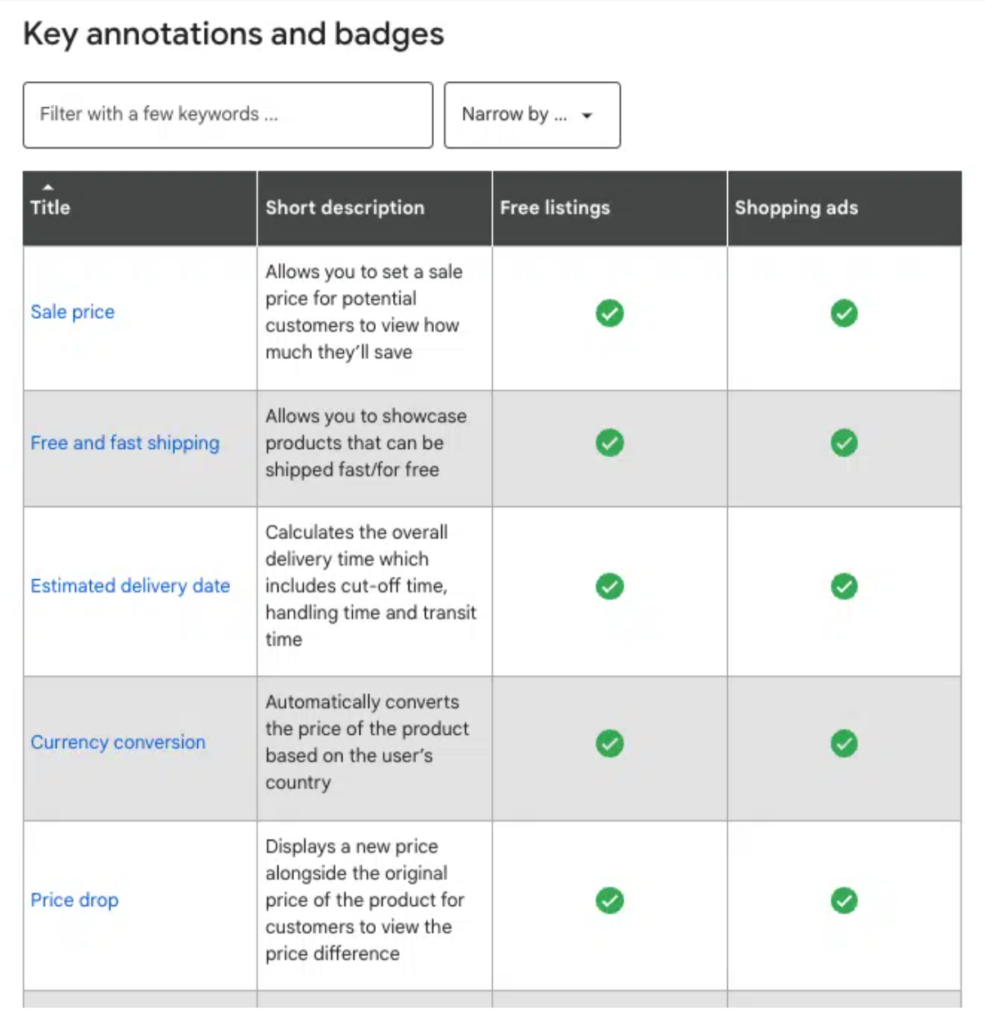Click Sale price free listings green checkmark
Viewport: 985px width, 1024px height.
pos(609,314)
